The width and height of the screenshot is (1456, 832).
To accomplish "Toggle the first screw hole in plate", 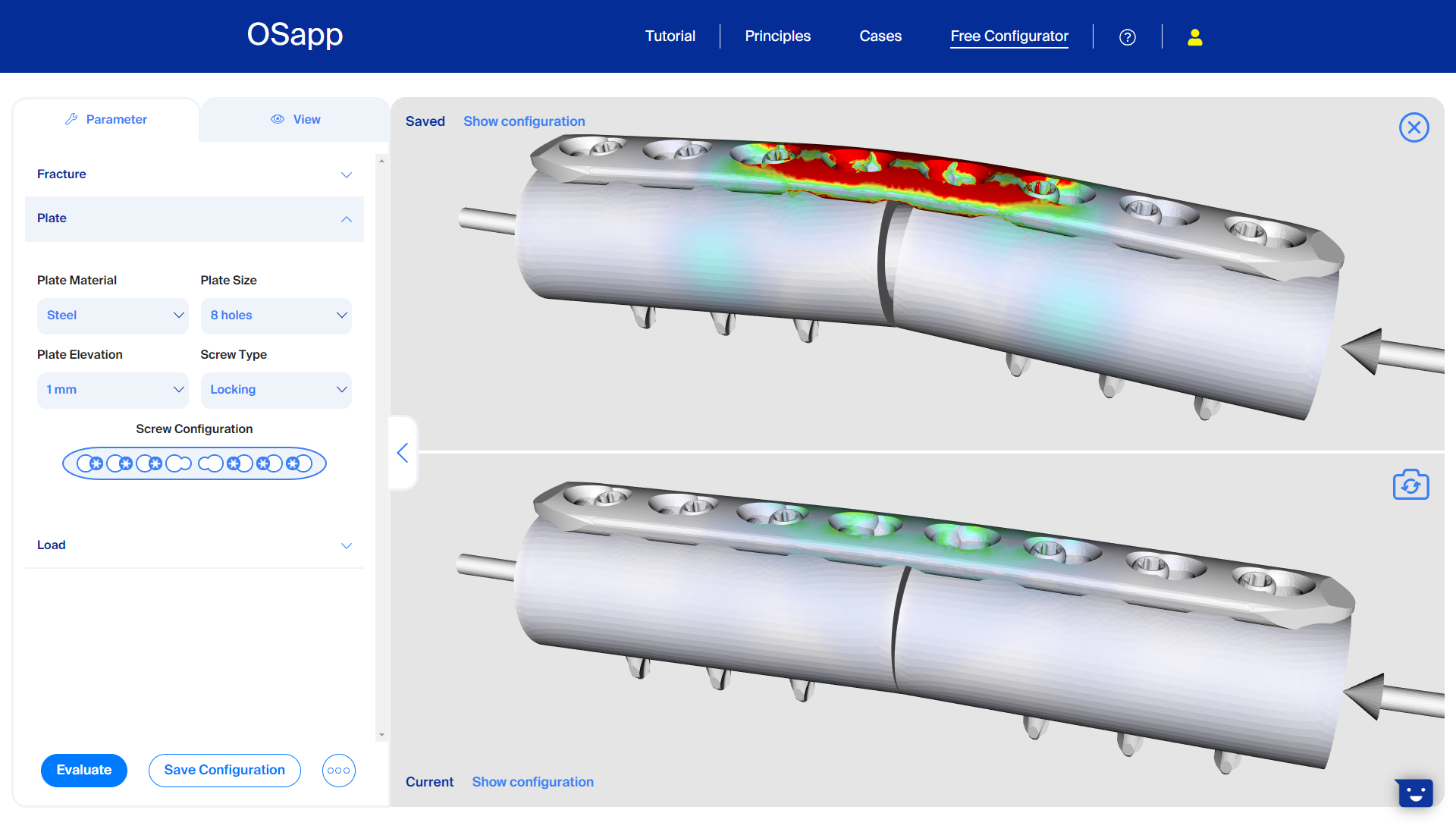I will click(90, 463).
